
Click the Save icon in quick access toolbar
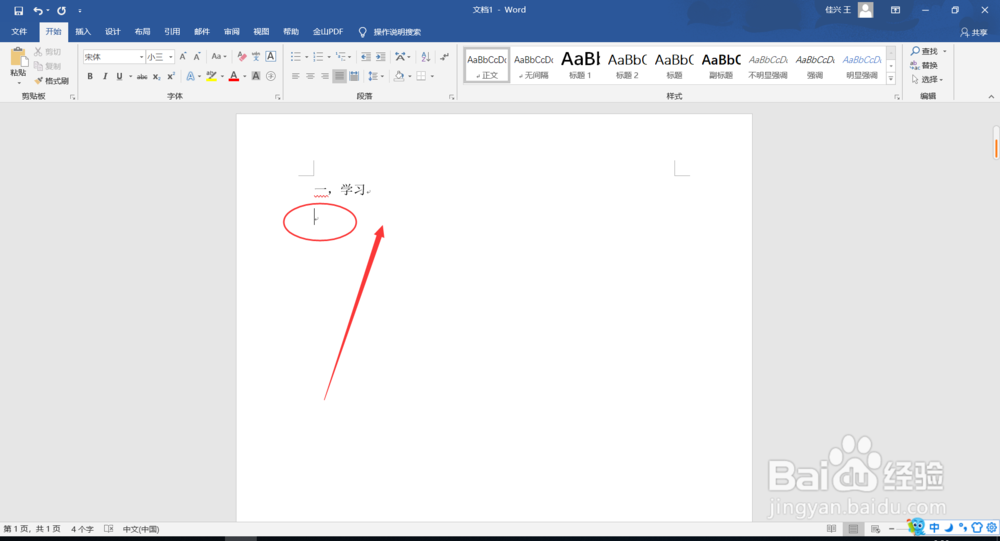click(18, 10)
